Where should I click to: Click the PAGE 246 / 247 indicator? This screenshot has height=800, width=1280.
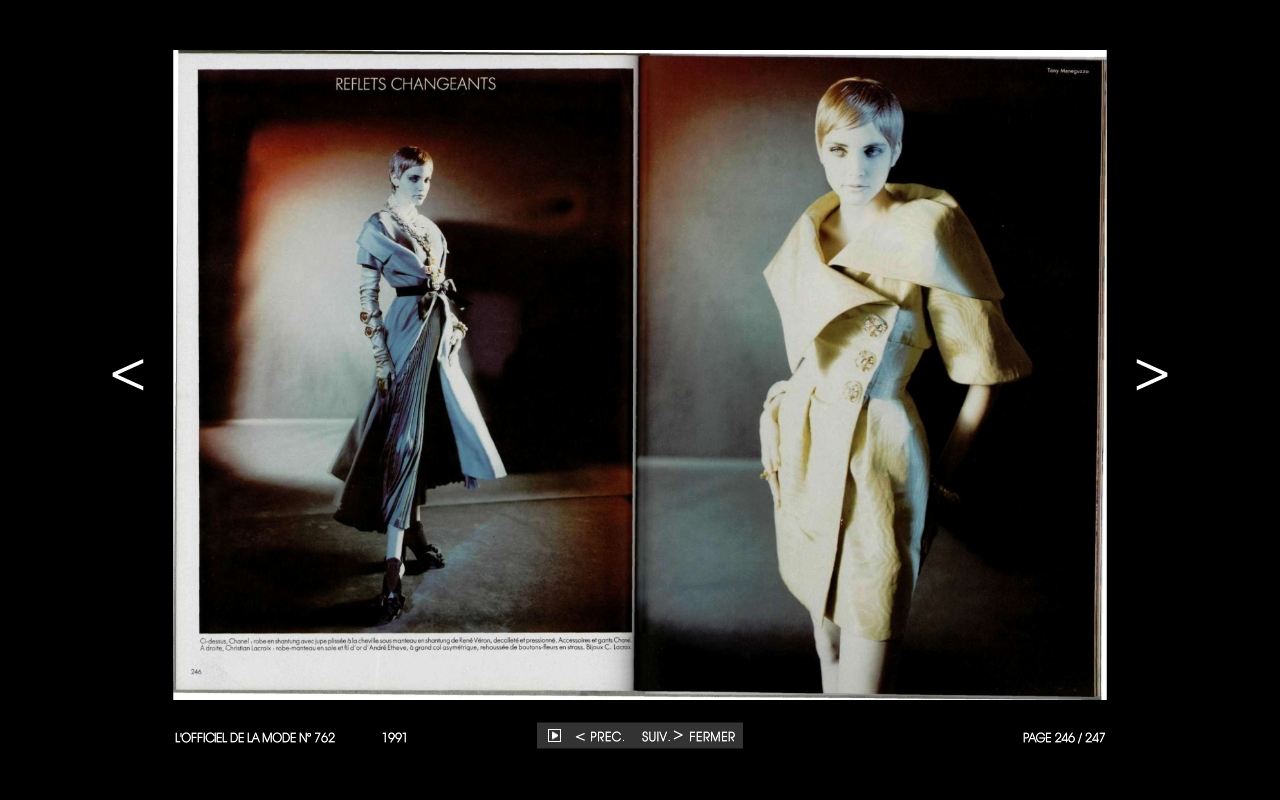point(1063,738)
